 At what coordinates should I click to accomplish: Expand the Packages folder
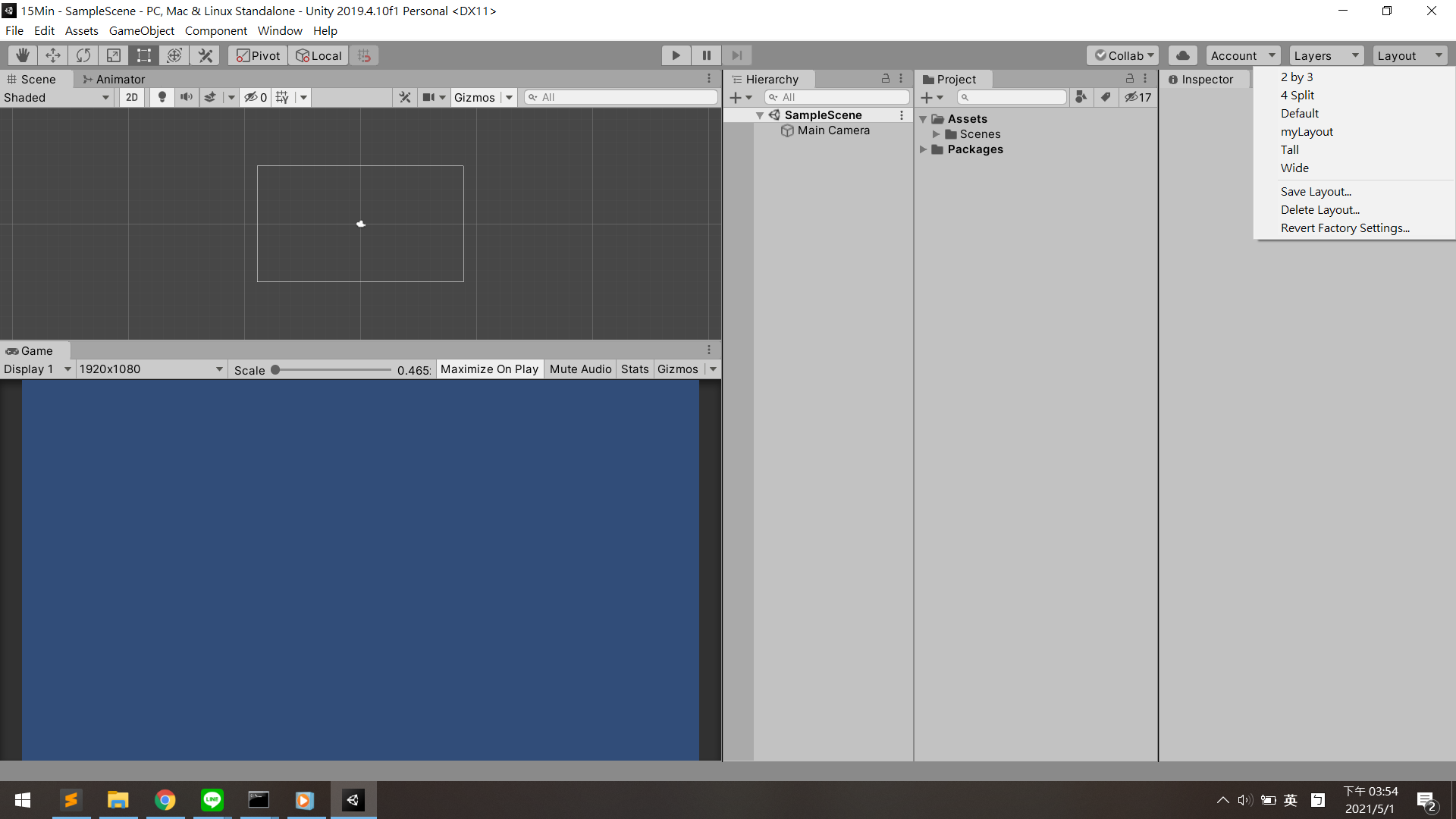point(924,149)
